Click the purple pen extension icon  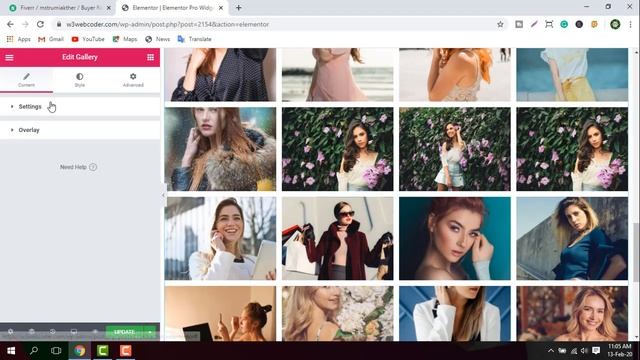pos(534,24)
